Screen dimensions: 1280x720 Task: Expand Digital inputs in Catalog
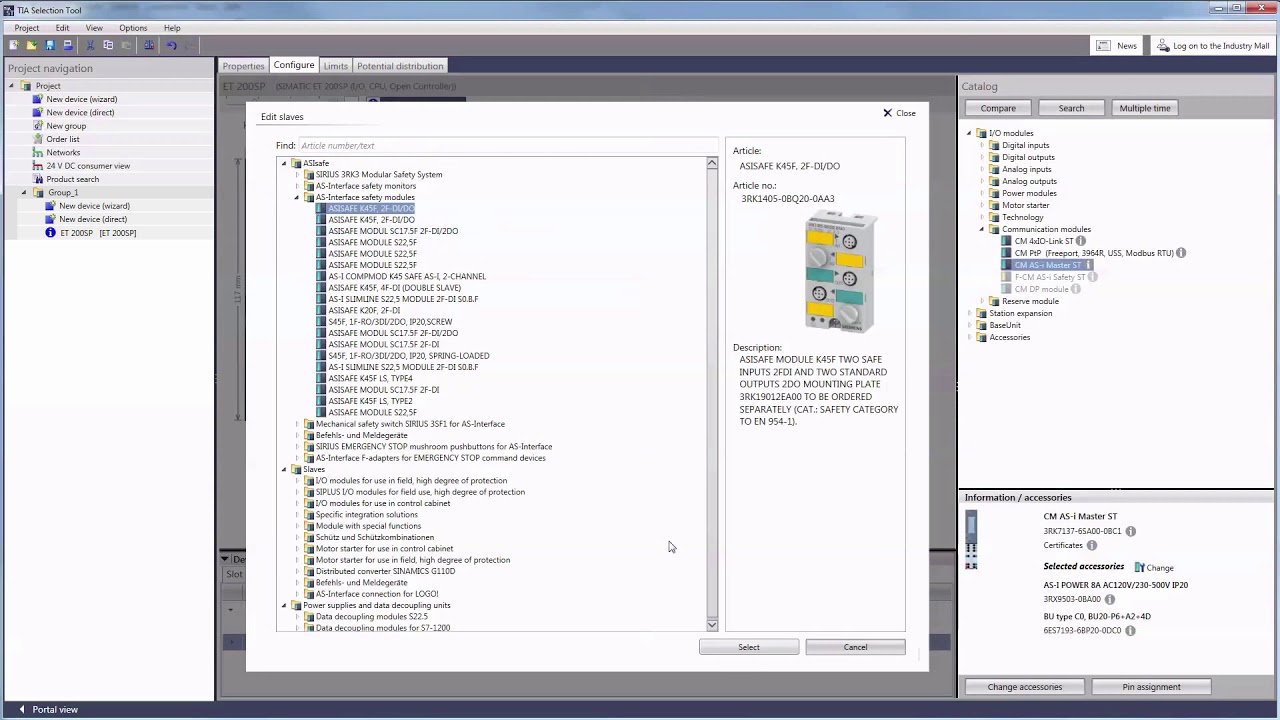[982, 145]
